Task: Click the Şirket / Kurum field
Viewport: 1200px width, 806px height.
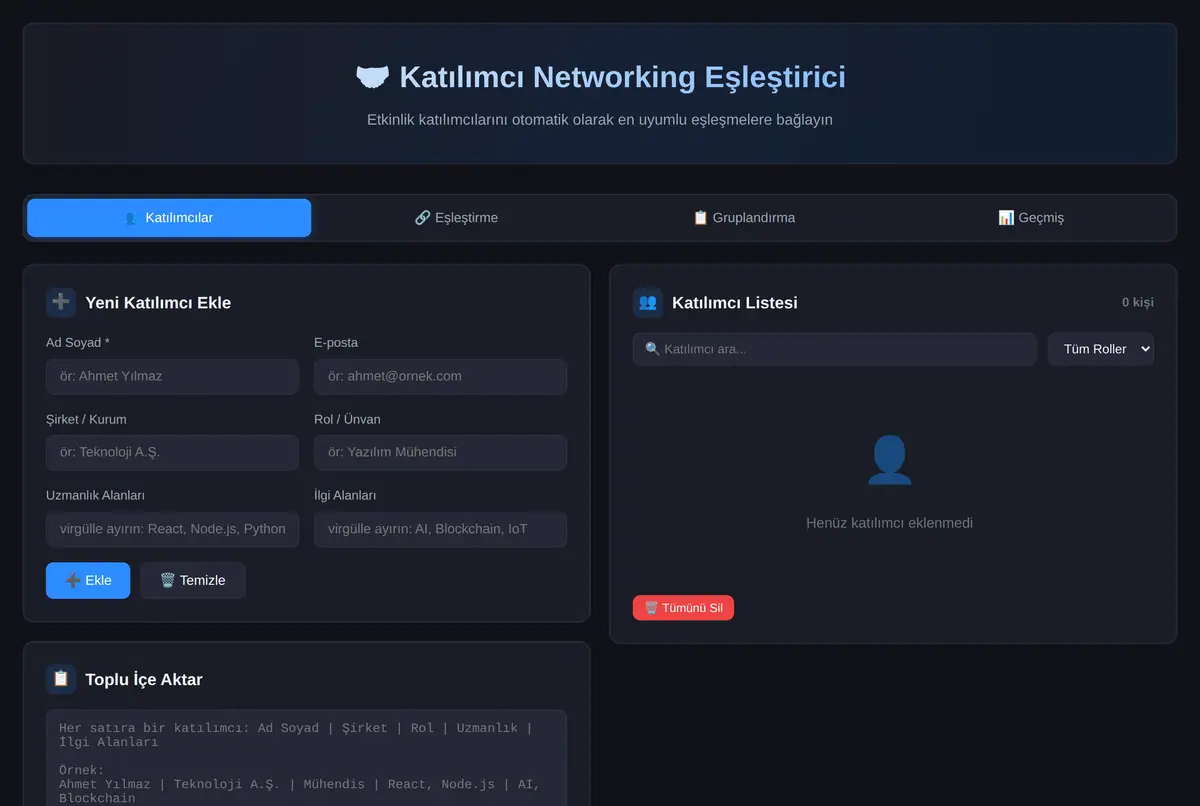Action: (x=172, y=452)
